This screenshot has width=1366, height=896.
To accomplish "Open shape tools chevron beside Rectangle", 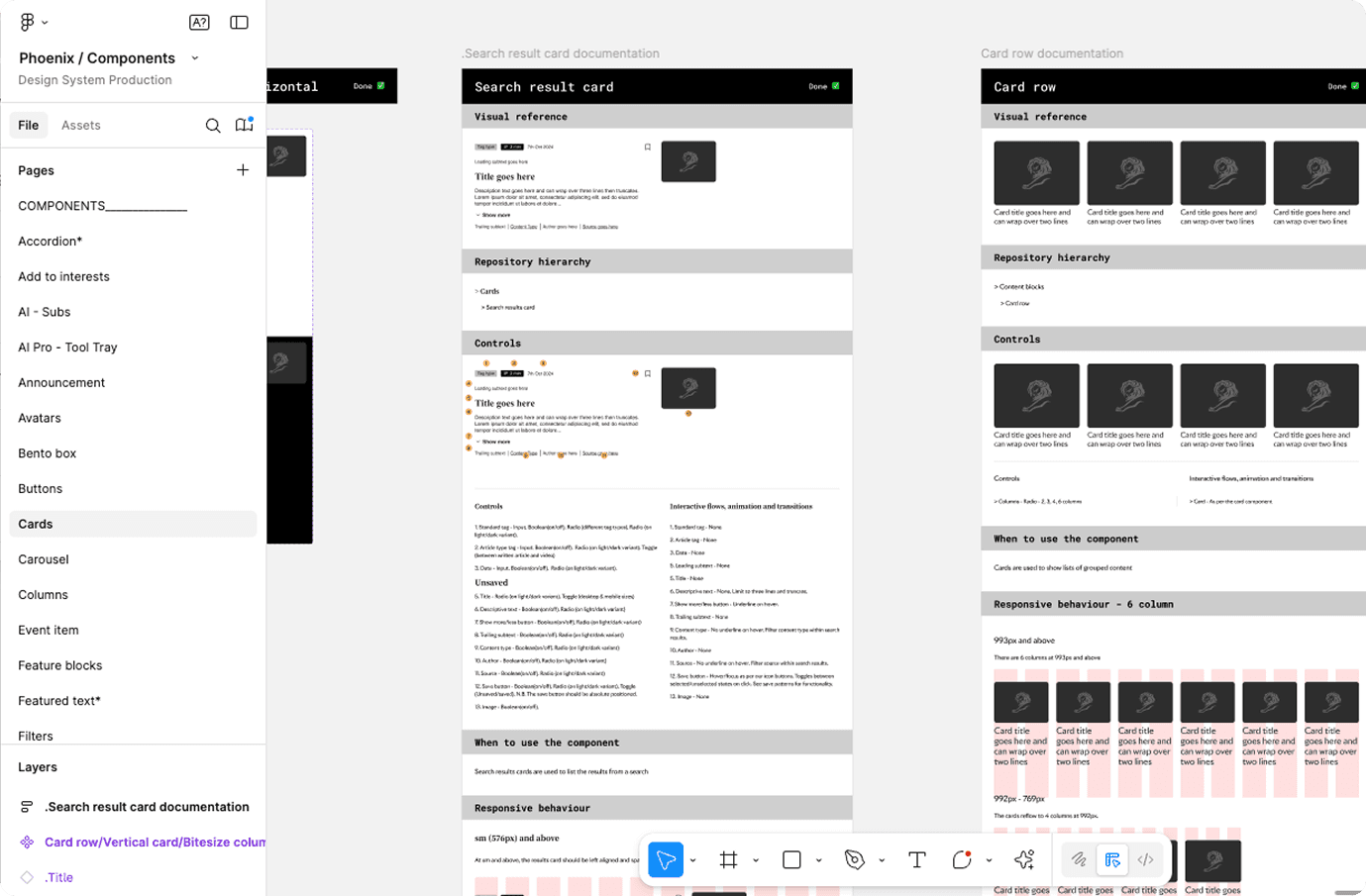I will click(x=819, y=860).
